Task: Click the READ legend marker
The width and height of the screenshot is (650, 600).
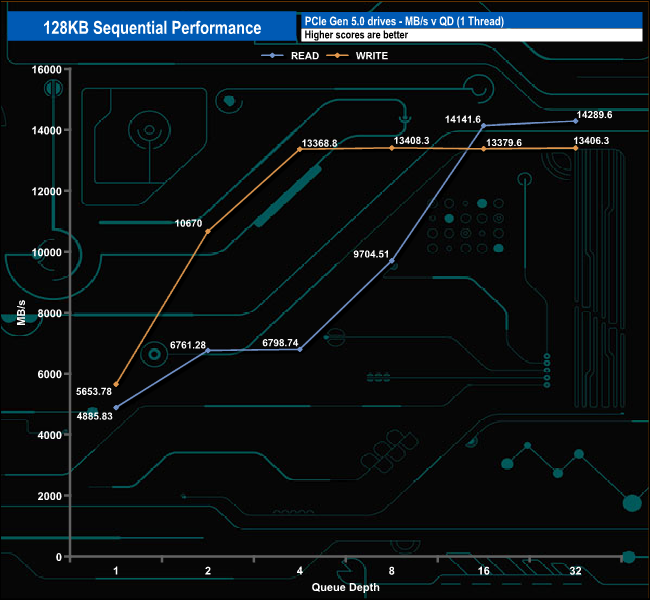Action: [272, 56]
